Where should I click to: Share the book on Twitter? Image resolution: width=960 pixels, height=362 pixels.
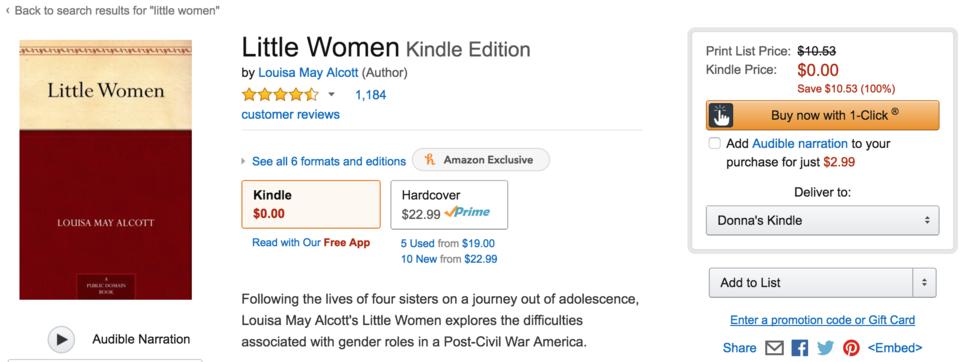tap(825, 348)
